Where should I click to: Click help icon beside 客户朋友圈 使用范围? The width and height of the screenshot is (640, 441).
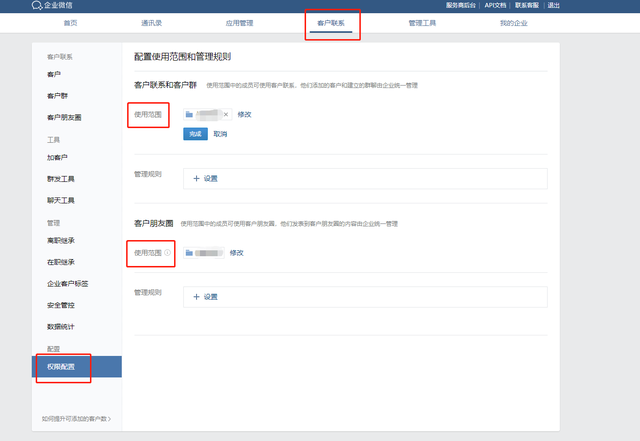167,253
